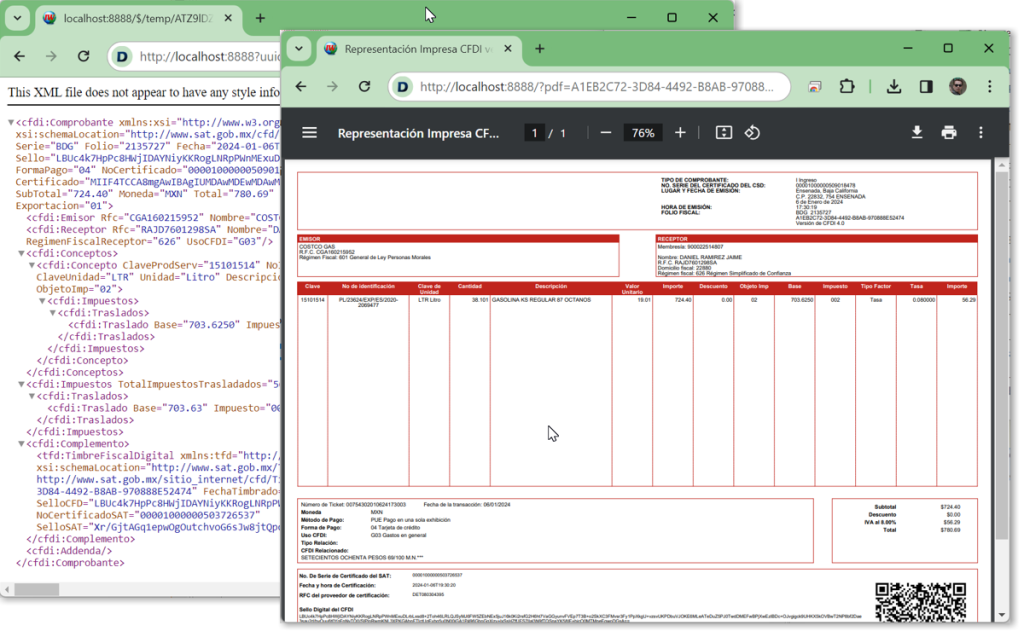Collapse the cfdi:Conceptos XML node
Screen dimensions: 1024x631
(x=22, y=254)
